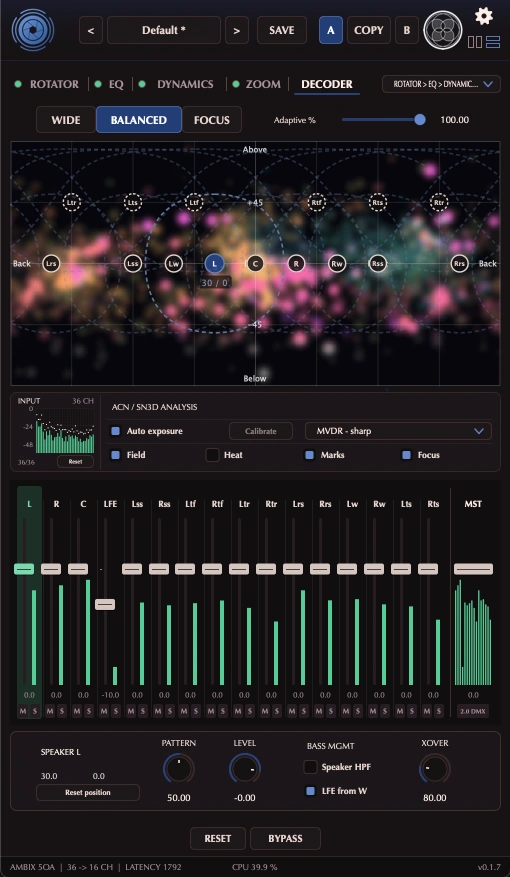Solo the C channel
The width and height of the screenshot is (510, 877).
point(89,711)
